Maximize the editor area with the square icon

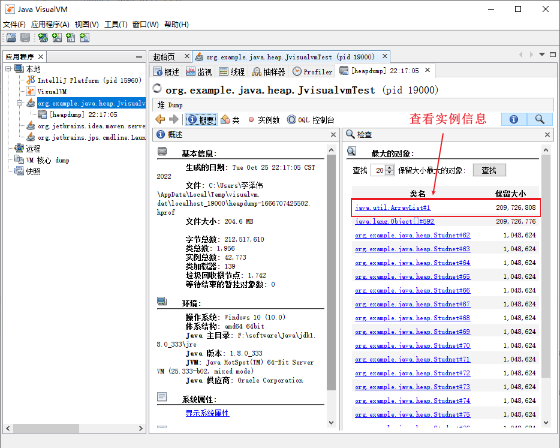[552, 55]
